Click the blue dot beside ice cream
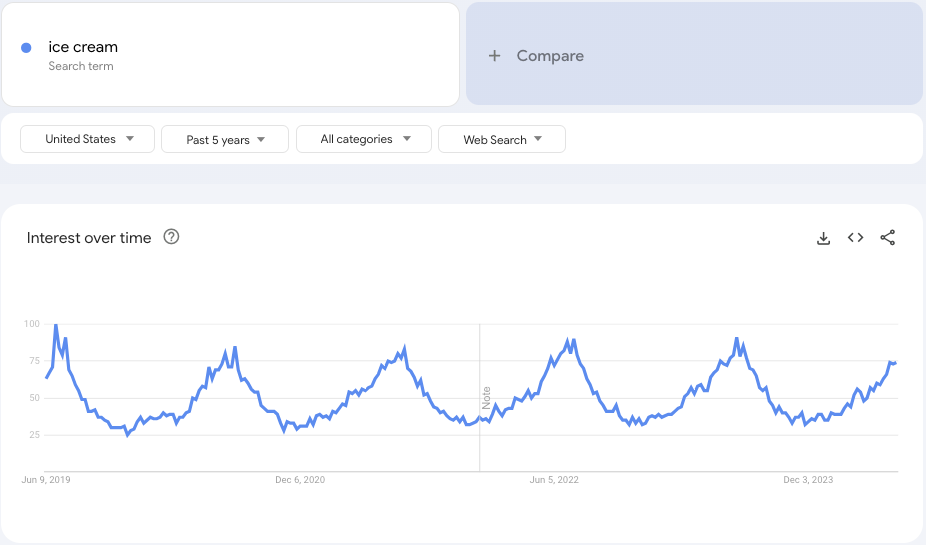This screenshot has width=926, height=545. [x=26, y=48]
